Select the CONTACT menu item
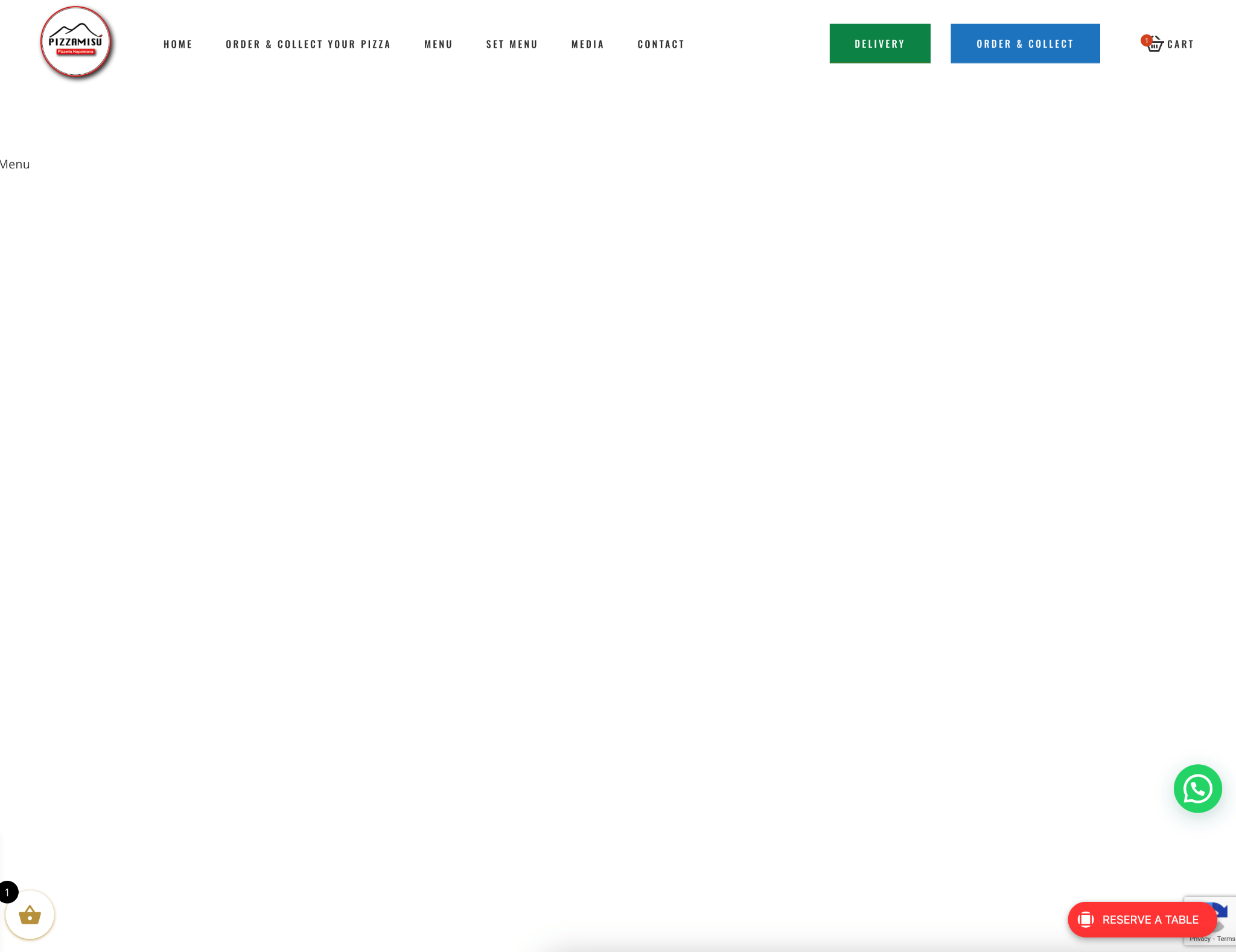 [x=661, y=43]
